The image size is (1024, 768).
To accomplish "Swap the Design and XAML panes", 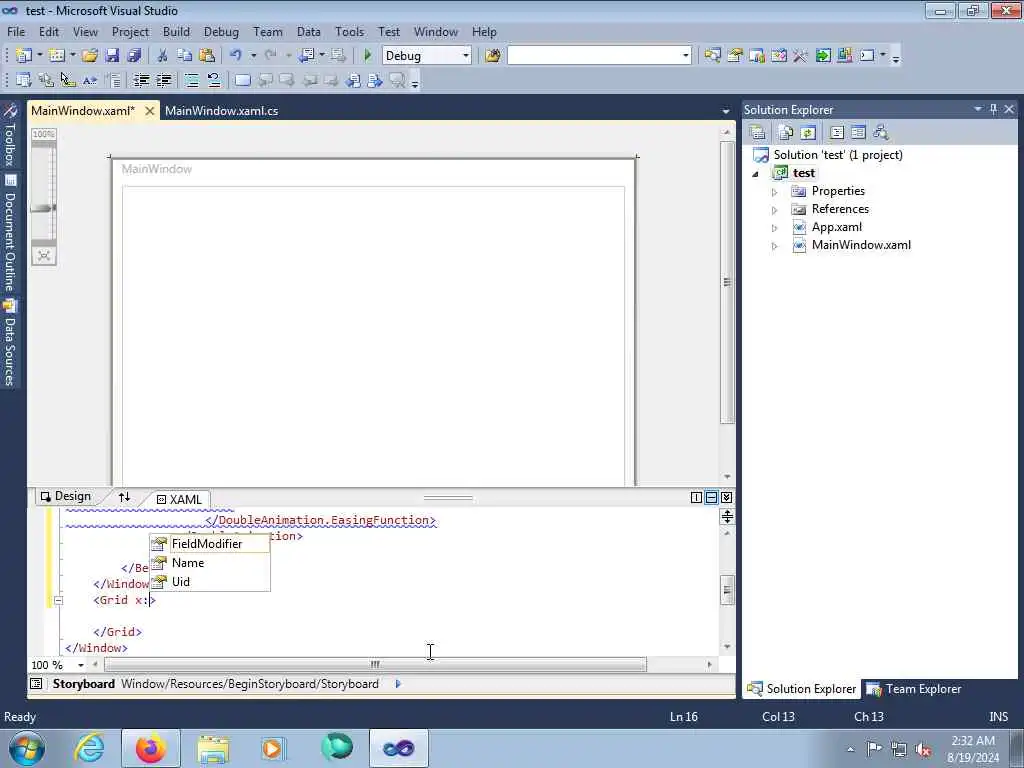I will coord(124,497).
